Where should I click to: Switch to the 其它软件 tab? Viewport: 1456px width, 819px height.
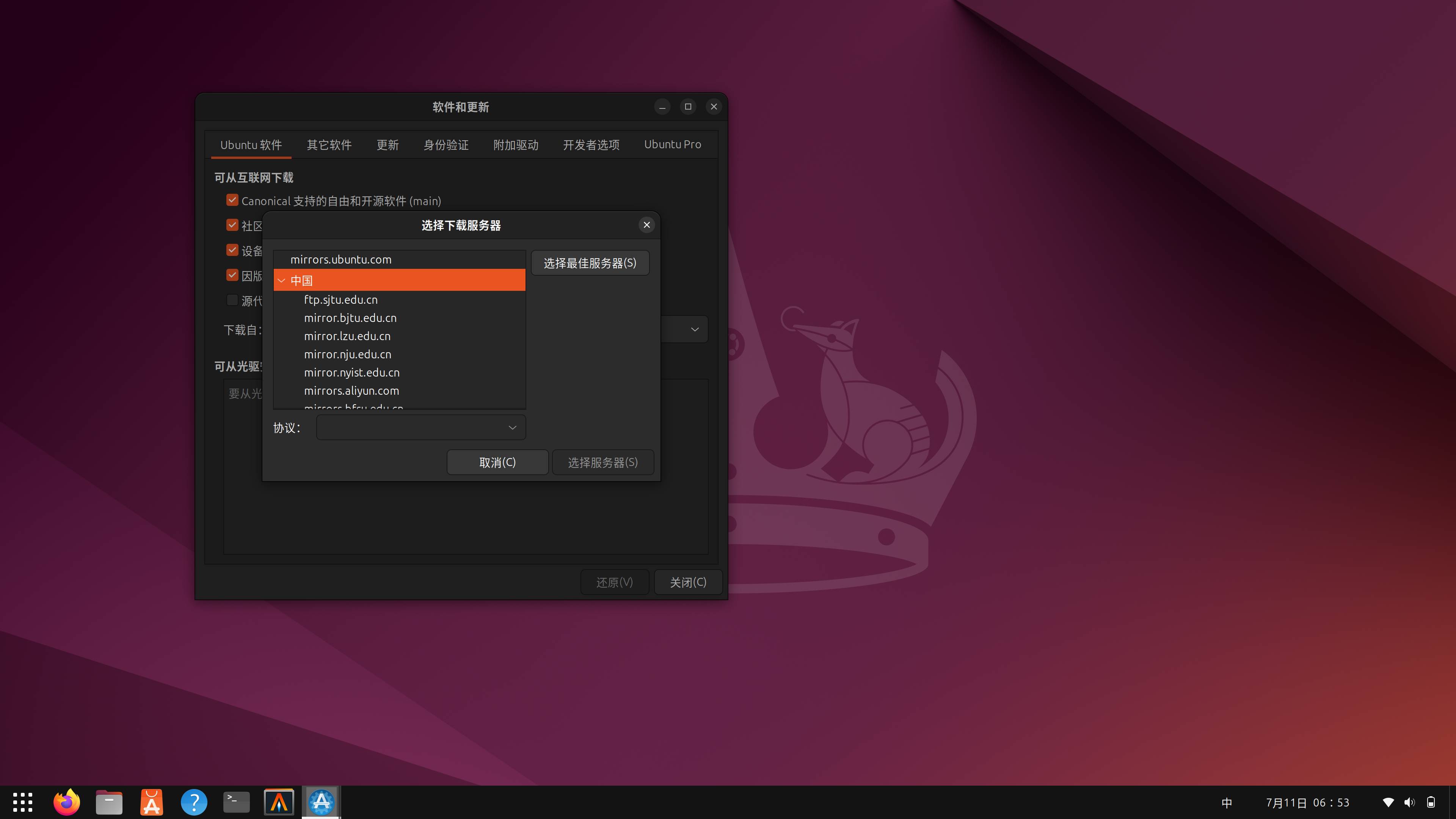point(329,145)
